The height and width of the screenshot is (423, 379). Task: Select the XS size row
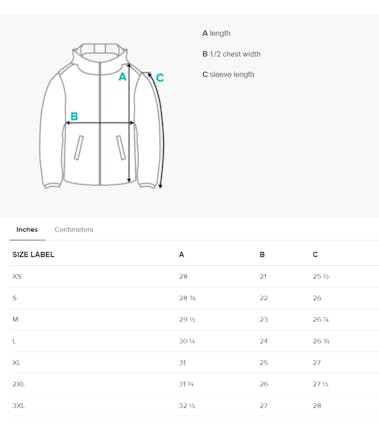193,276
